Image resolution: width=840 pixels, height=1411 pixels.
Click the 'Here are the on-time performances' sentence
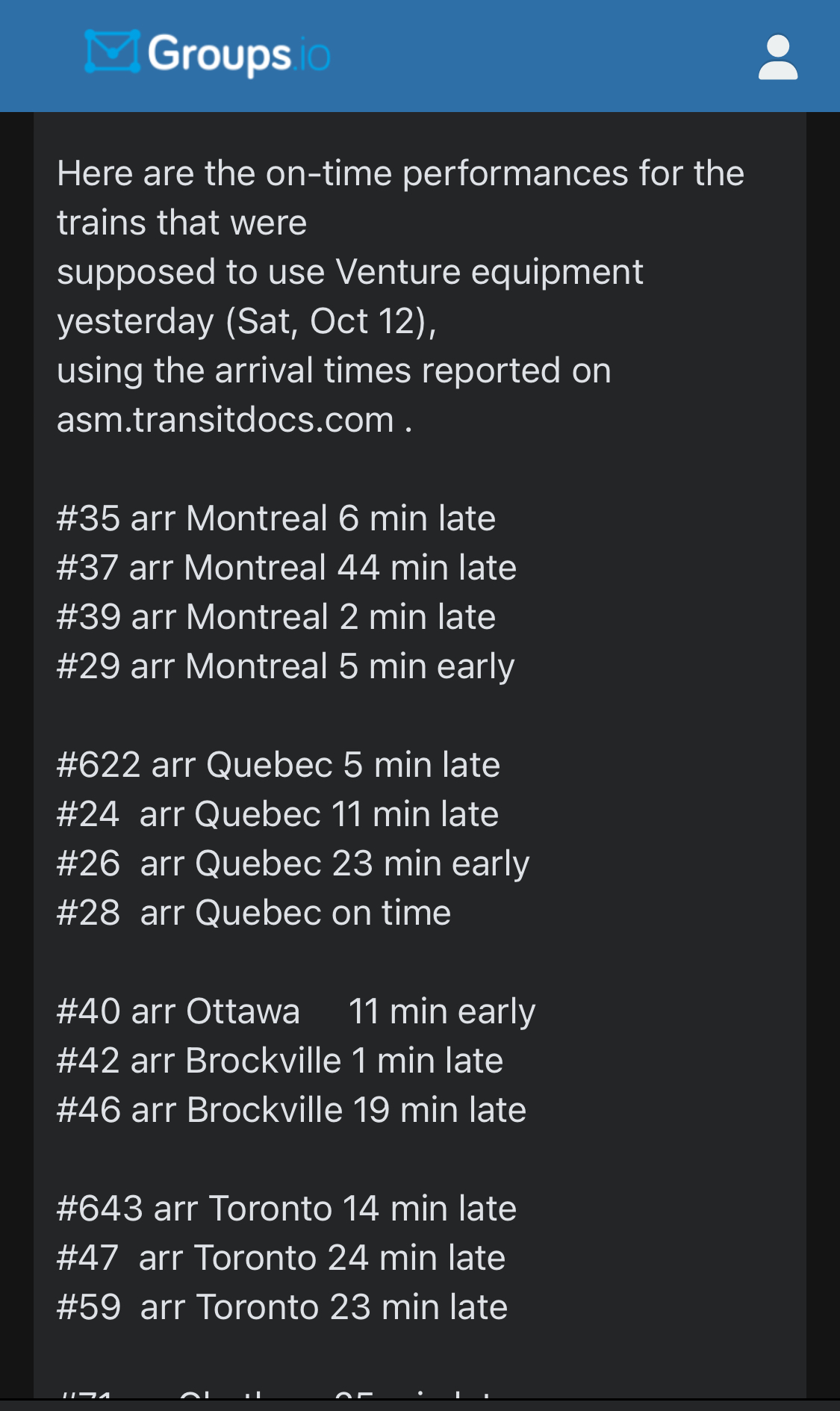pyautogui.click(x=400, y=173)
